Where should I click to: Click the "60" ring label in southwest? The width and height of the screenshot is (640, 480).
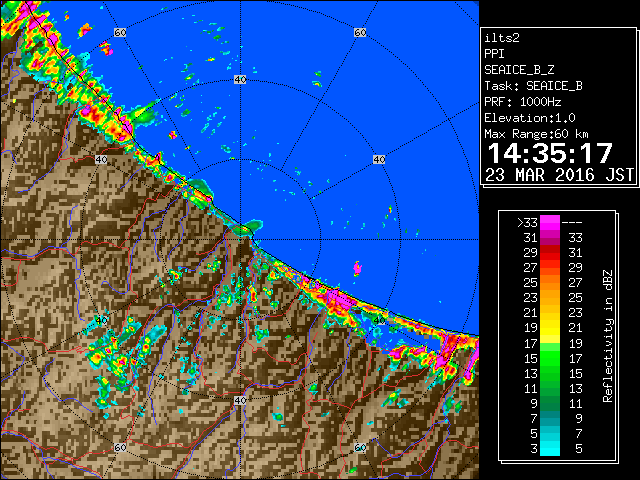pos(120,448)
